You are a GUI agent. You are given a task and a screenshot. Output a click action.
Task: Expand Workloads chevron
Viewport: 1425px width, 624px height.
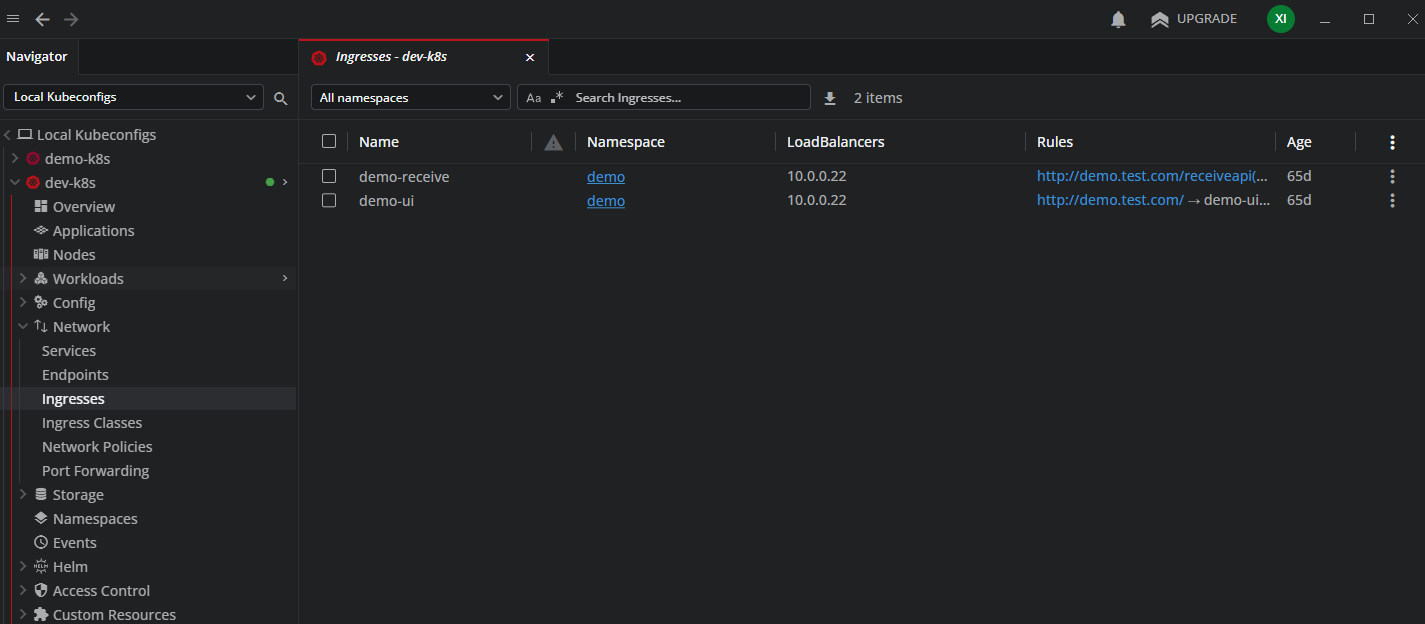point(23,279)
